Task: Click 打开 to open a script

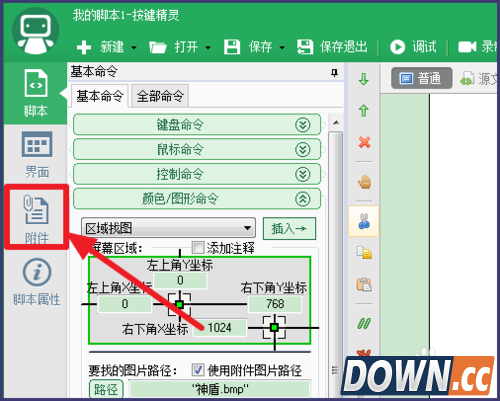Action: click(x=174, y=47)
